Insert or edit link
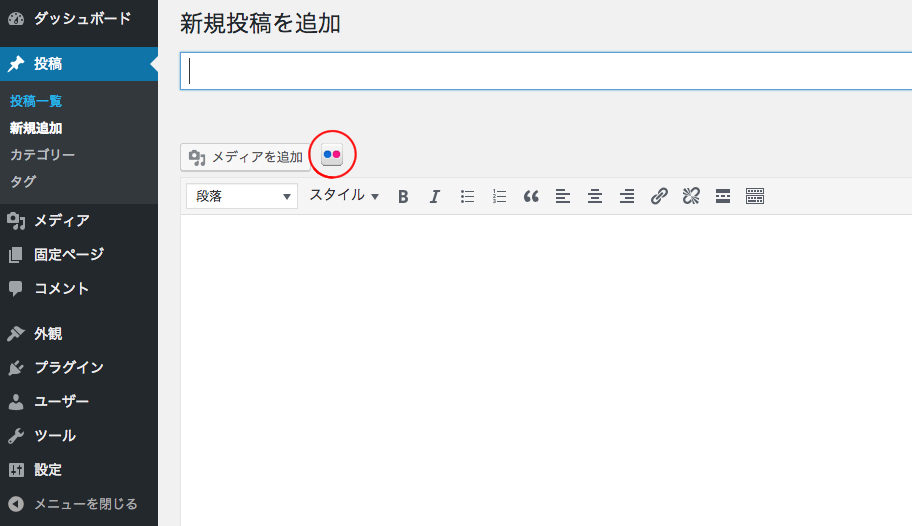 (659, 197)
